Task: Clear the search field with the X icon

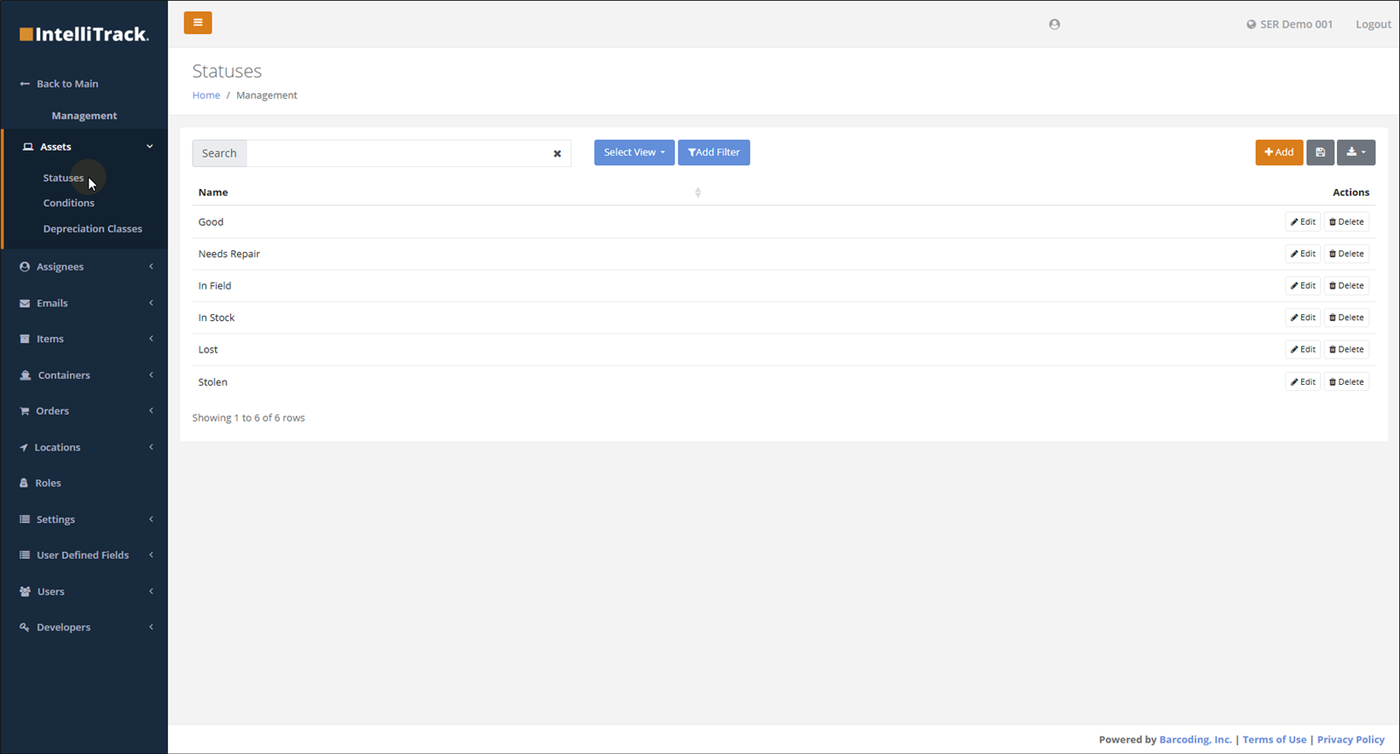Action: tap(557, 153)
